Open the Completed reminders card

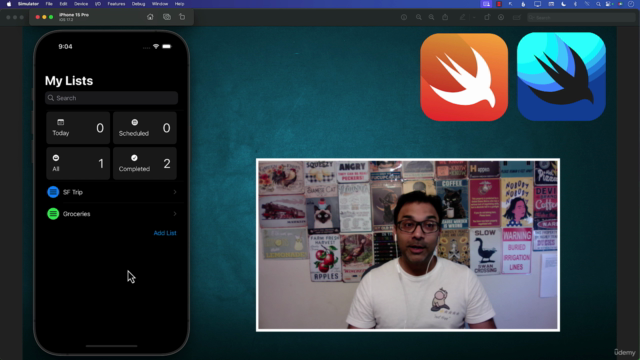[x=145, y=163]
